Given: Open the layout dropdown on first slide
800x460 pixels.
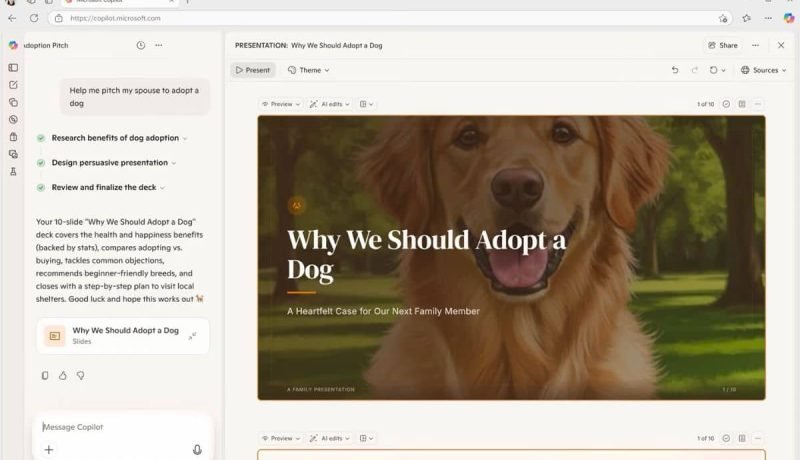Looking at the screenshot, I should (366, 104).
